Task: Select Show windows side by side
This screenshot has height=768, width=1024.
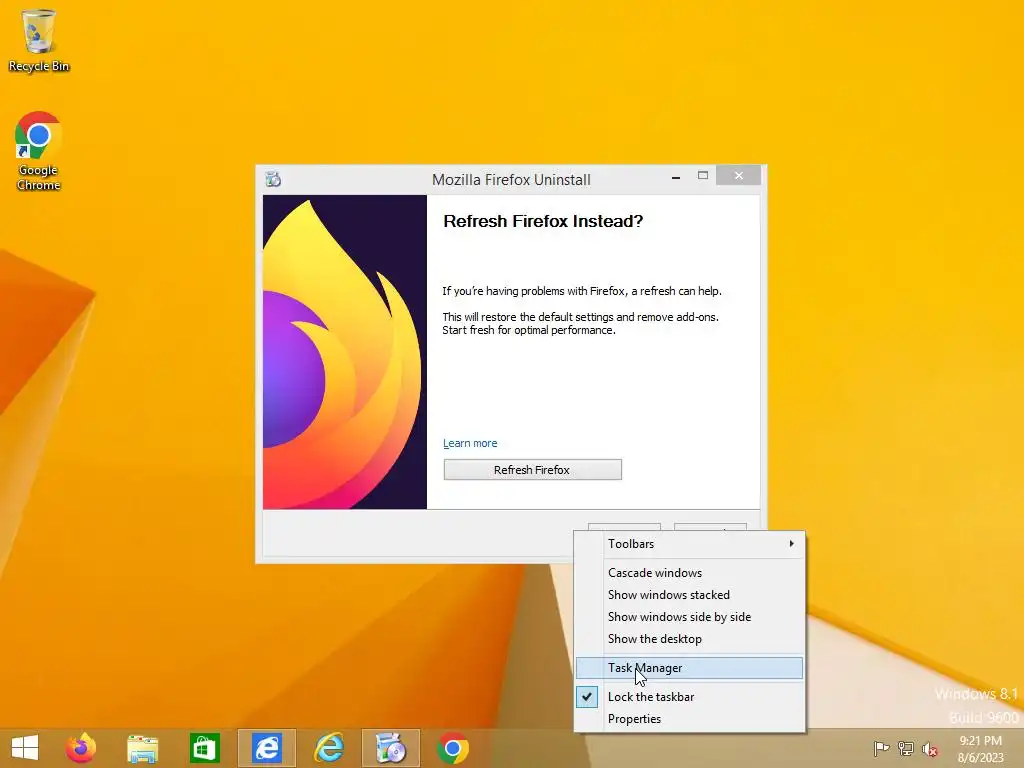Action: (690, 616)
